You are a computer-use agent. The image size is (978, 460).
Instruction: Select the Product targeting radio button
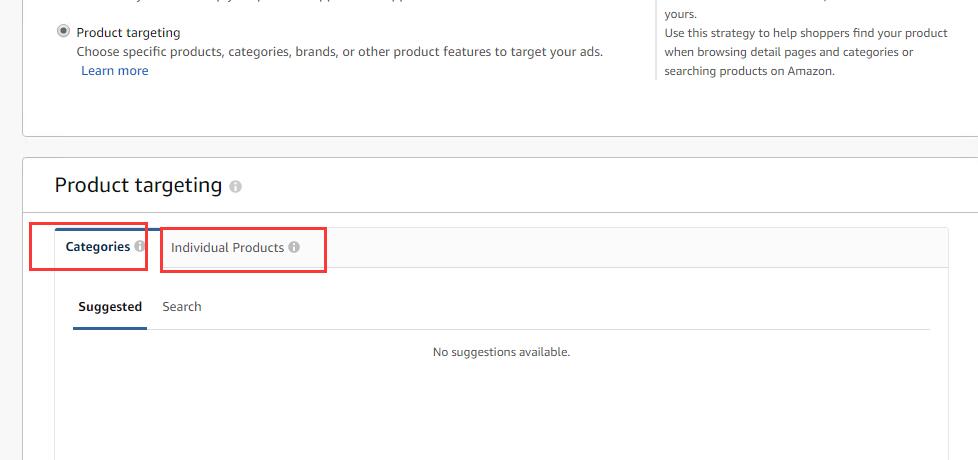pos(63,32)
